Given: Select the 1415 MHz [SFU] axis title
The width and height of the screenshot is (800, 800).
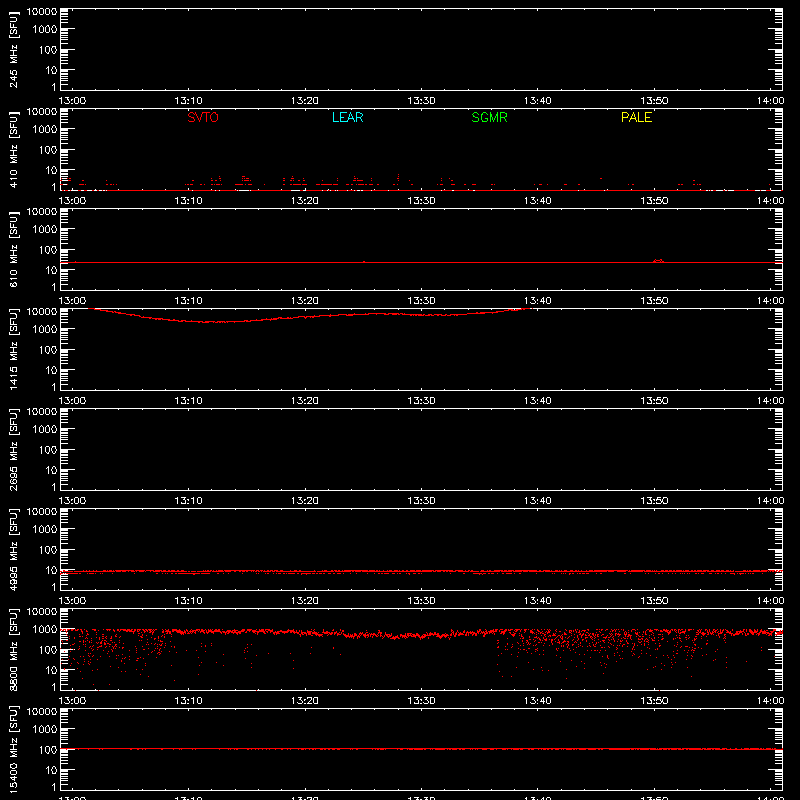Looking at the screenshot, I should [13, 349].
